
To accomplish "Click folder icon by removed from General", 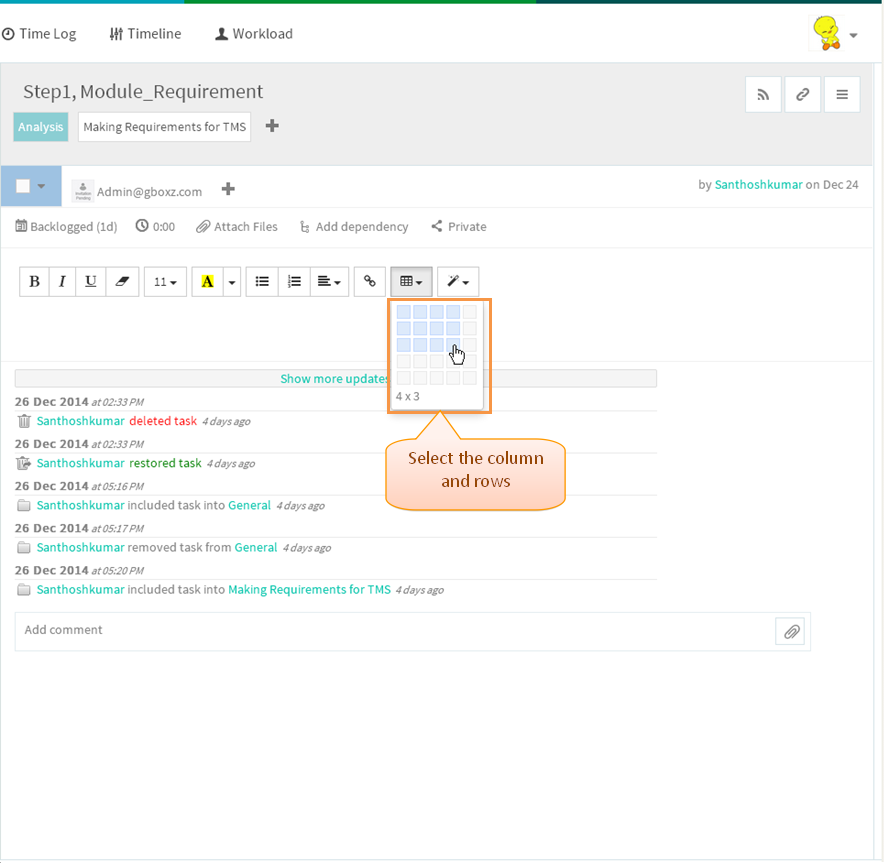I will point(24,547).
